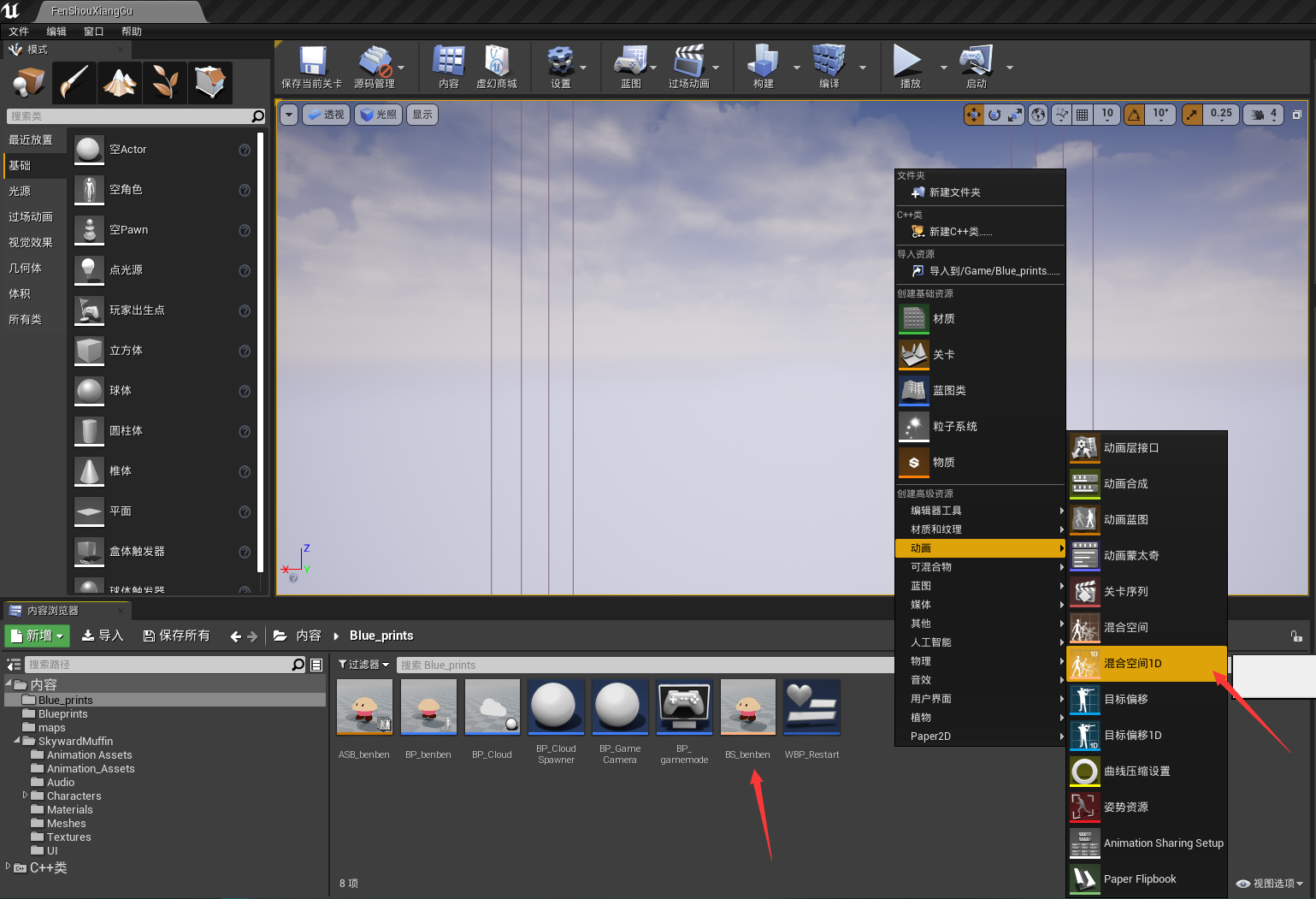Screen dimensions: 1316x899
Task: Choose the Paint brush mode icon
Action: [x=75, y=83]
